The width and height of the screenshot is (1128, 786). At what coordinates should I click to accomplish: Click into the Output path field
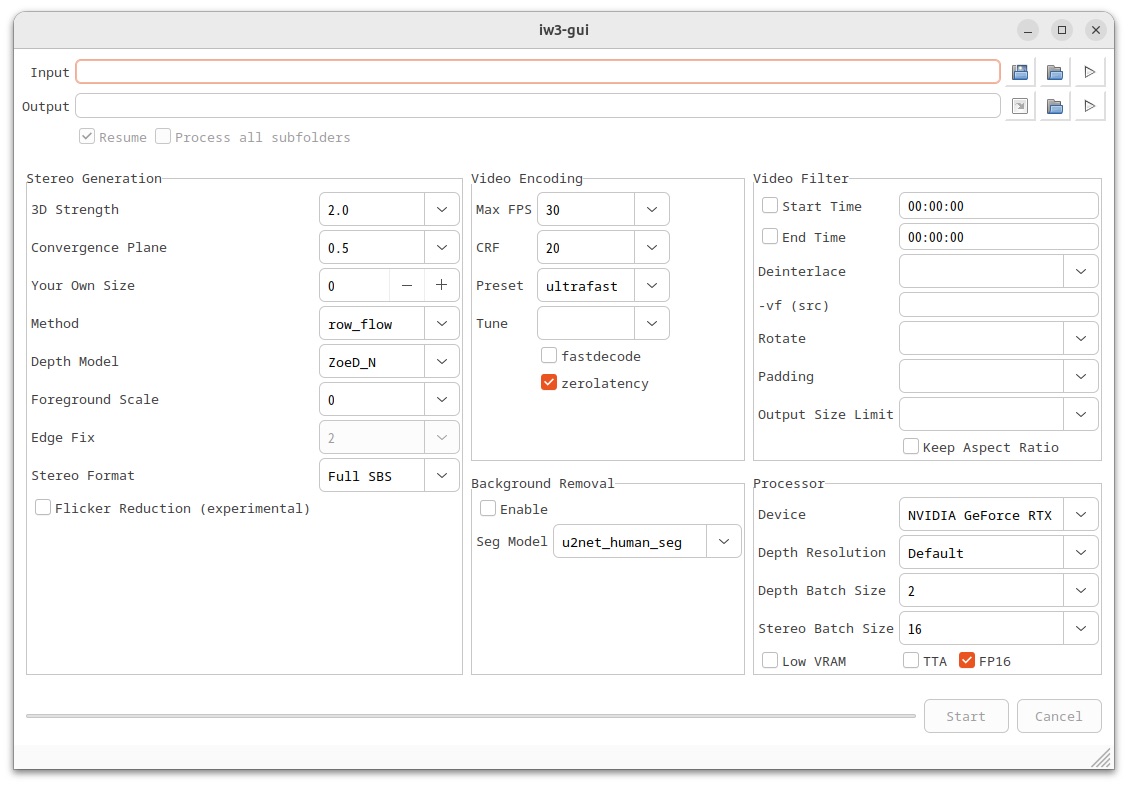(x=538, y=106)
